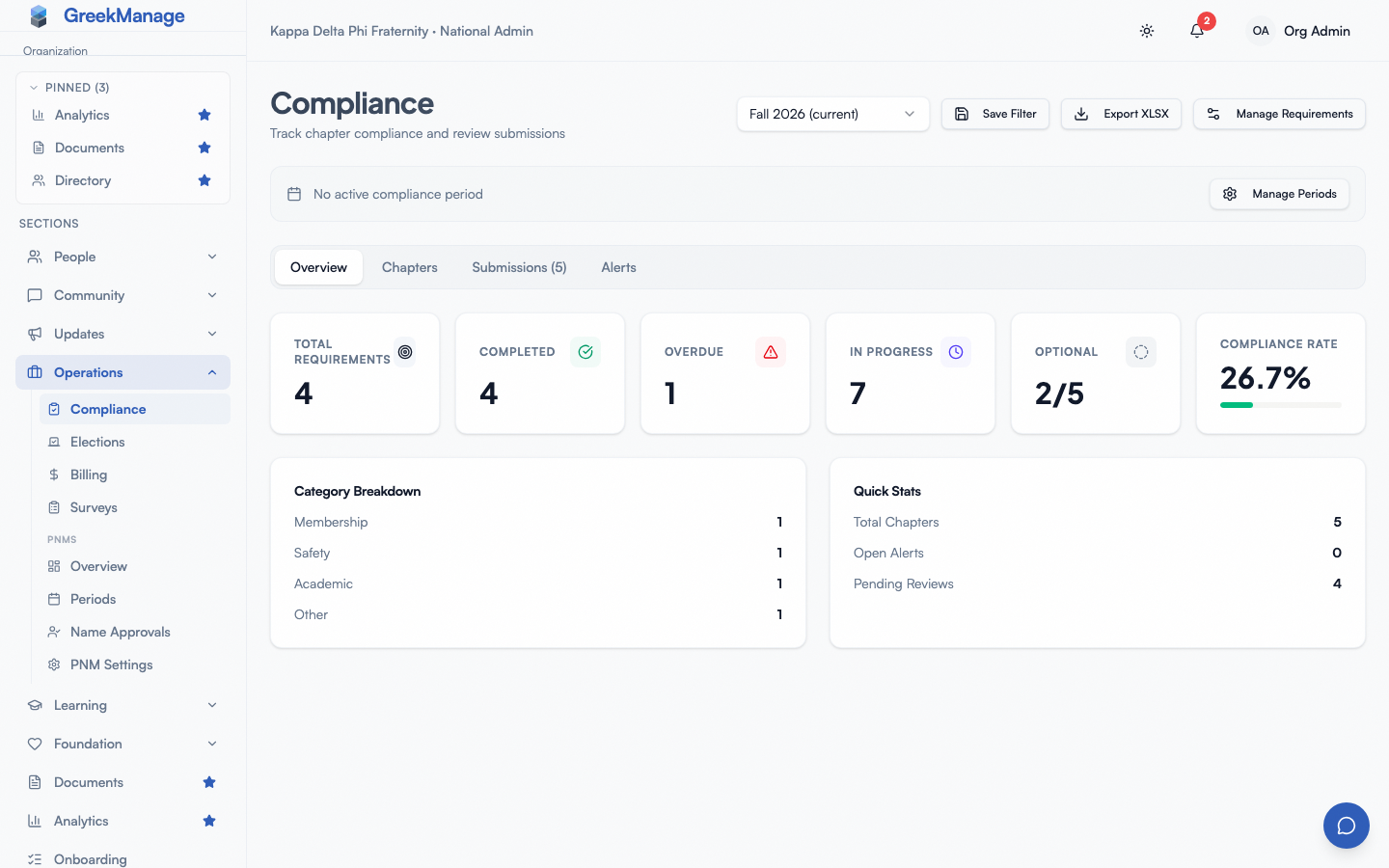
Task: Switch to the Chapters tab
Action: tap(410, 267)
